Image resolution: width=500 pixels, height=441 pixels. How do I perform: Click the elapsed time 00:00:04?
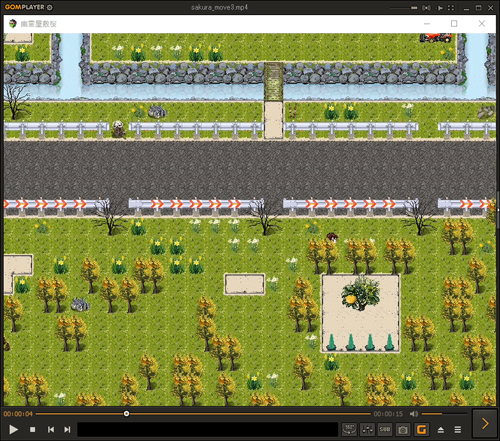[18, 414]
